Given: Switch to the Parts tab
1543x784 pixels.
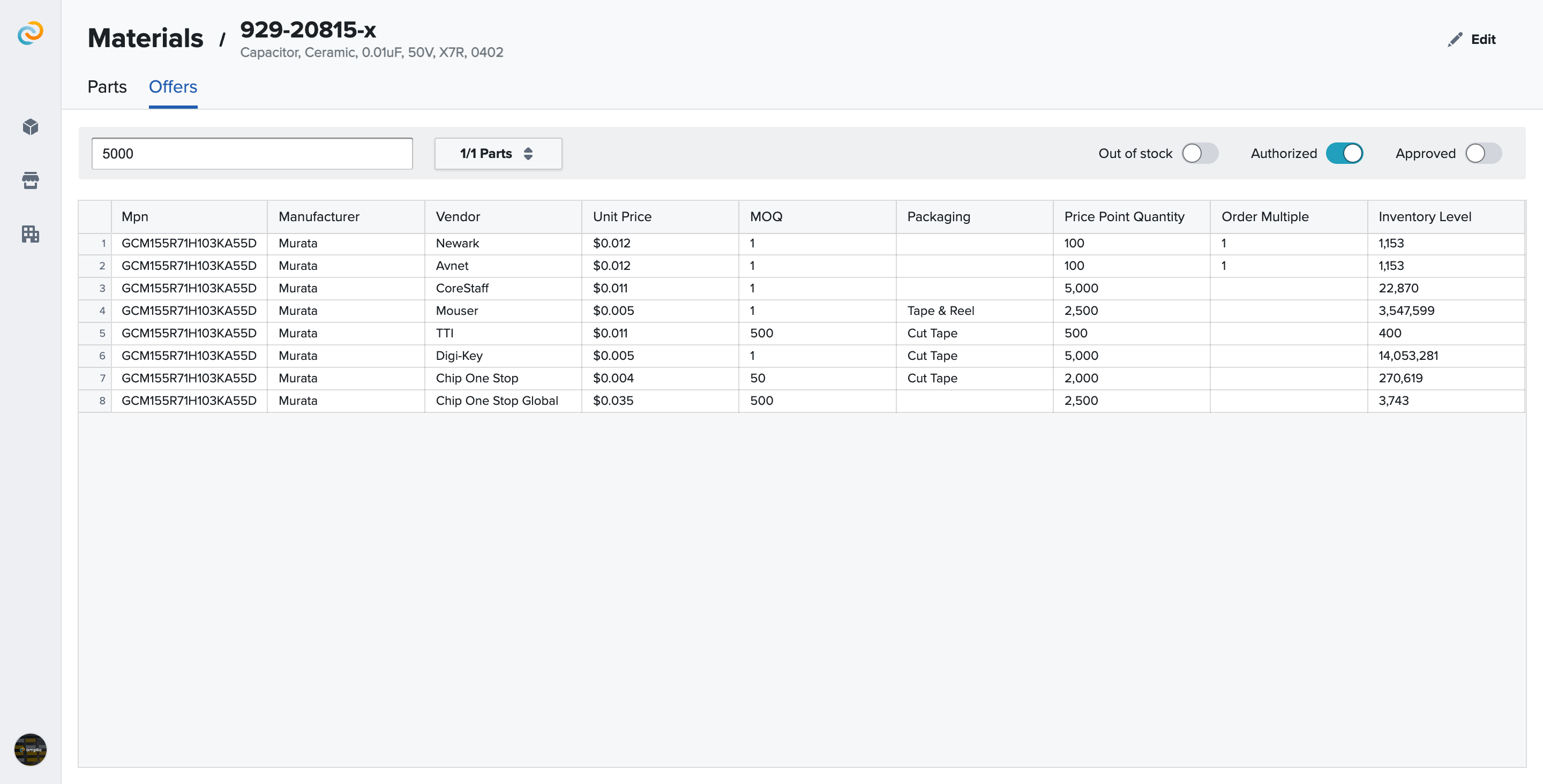Looking at the screenshot, I should click(107, 87).
